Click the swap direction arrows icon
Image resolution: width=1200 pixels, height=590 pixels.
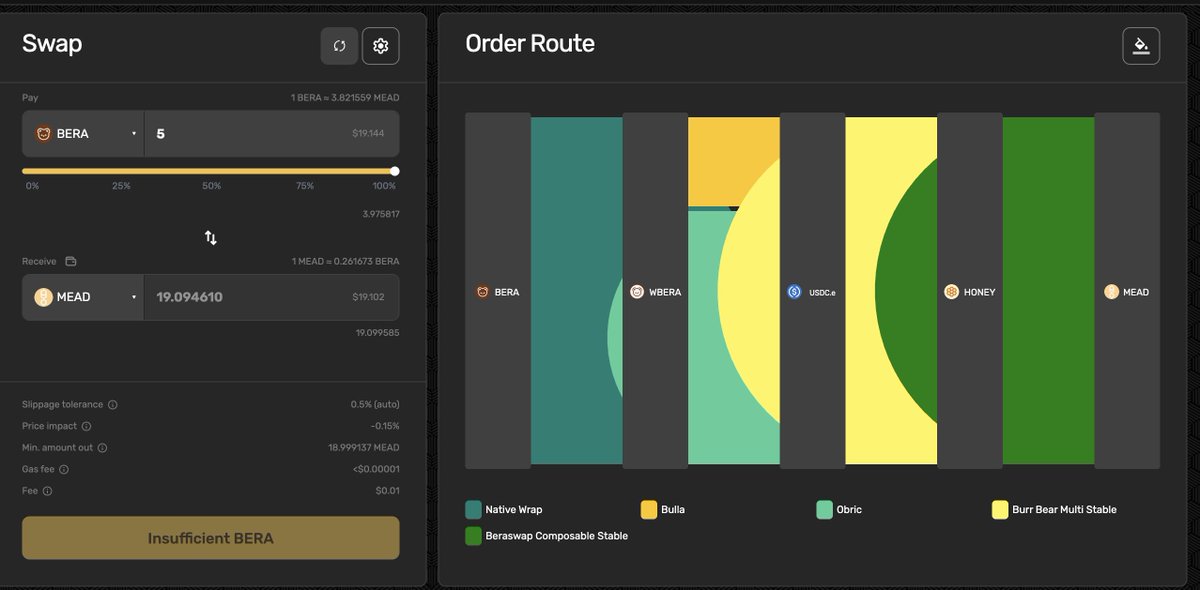(211, 238)
